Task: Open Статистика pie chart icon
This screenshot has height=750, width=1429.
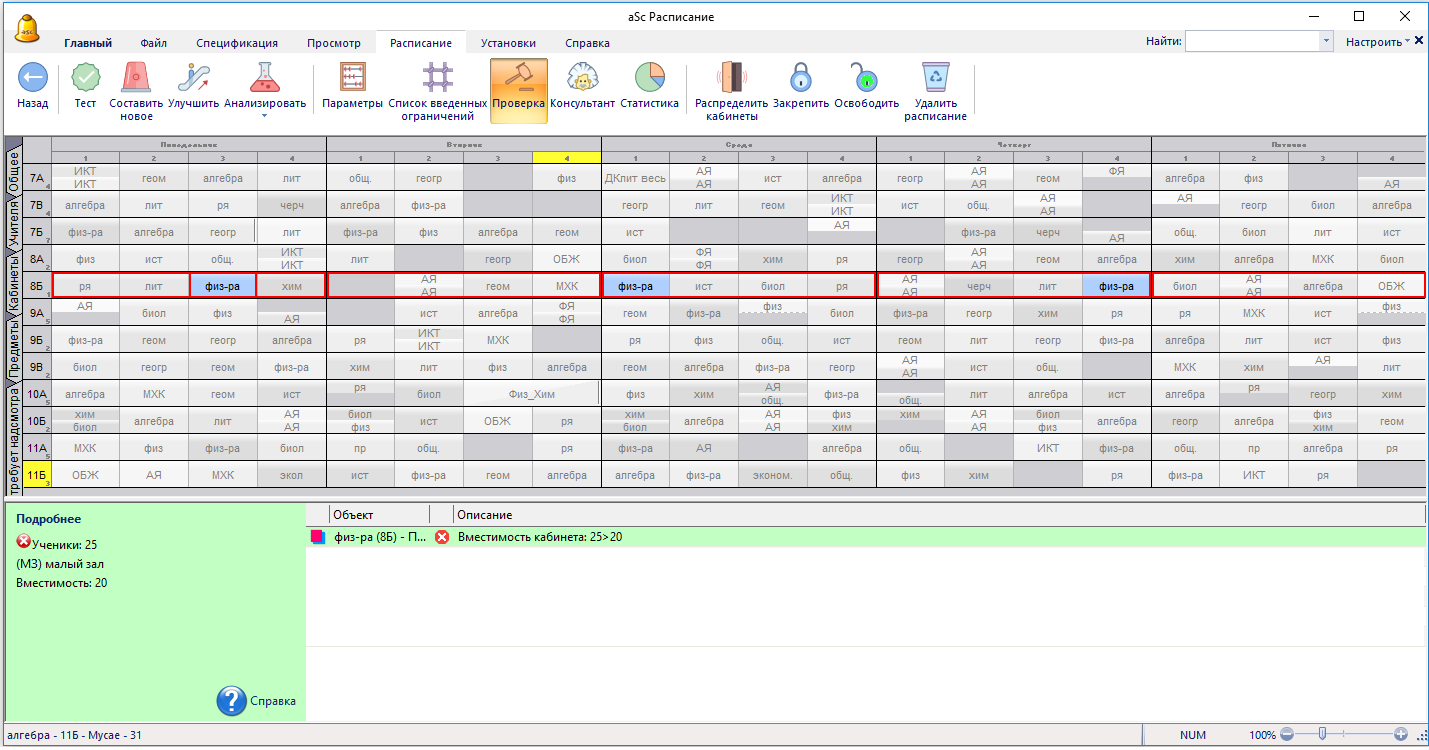Action: click(649, 78)
